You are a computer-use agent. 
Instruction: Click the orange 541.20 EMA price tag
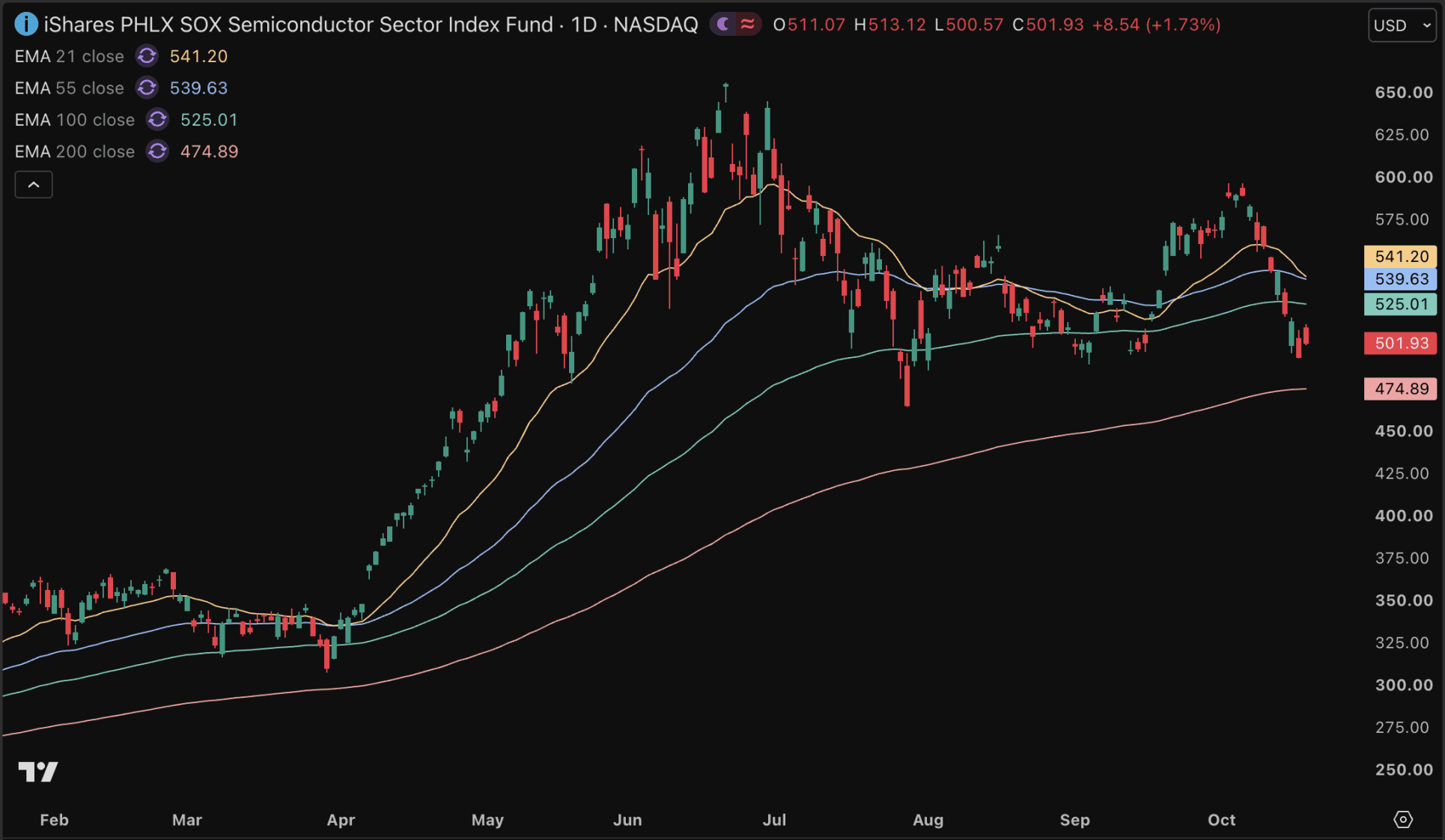(x=1401, y=256)
